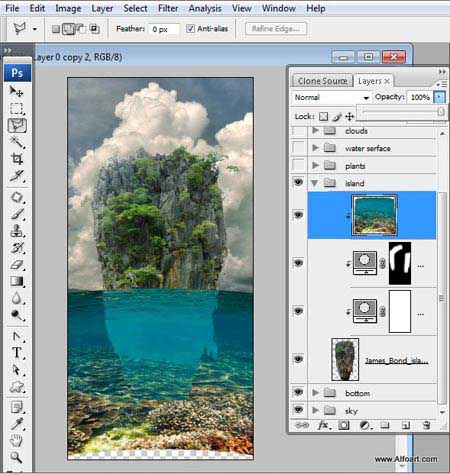450x474 pixels.
Task: Hide the bottom group
Action: click(x=298, y=392)
